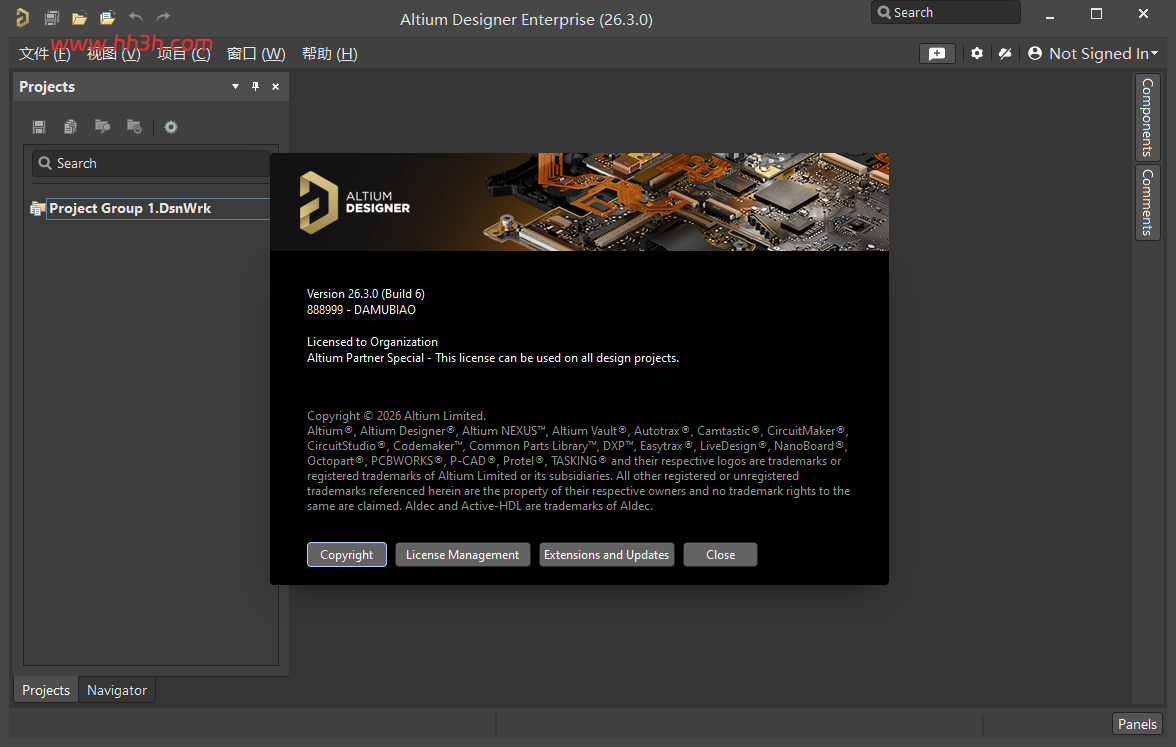Expand the Not Signed In account dropdown
Viewport: 1176px width, 747px height.
[1093, 53]
